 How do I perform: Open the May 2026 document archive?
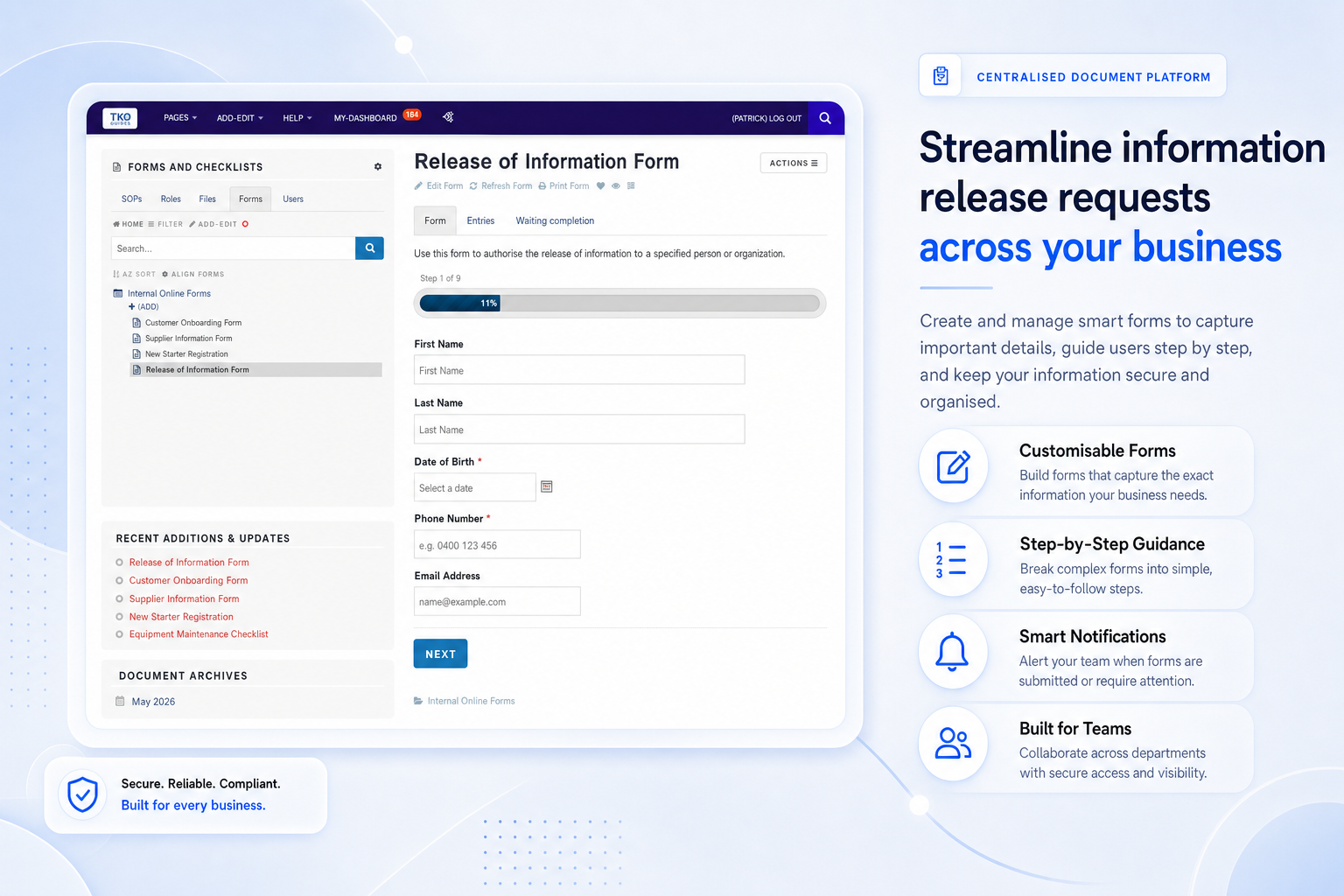tap(153, 702)
